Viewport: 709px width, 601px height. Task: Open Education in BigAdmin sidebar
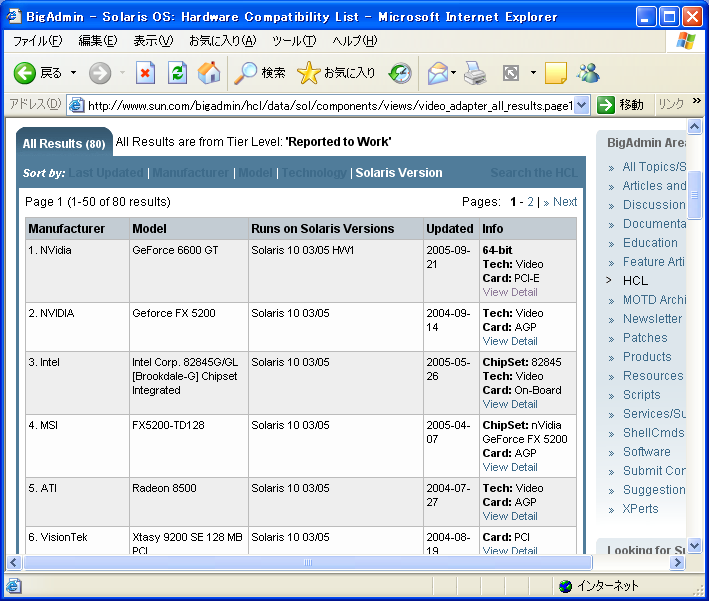(650, 243)
